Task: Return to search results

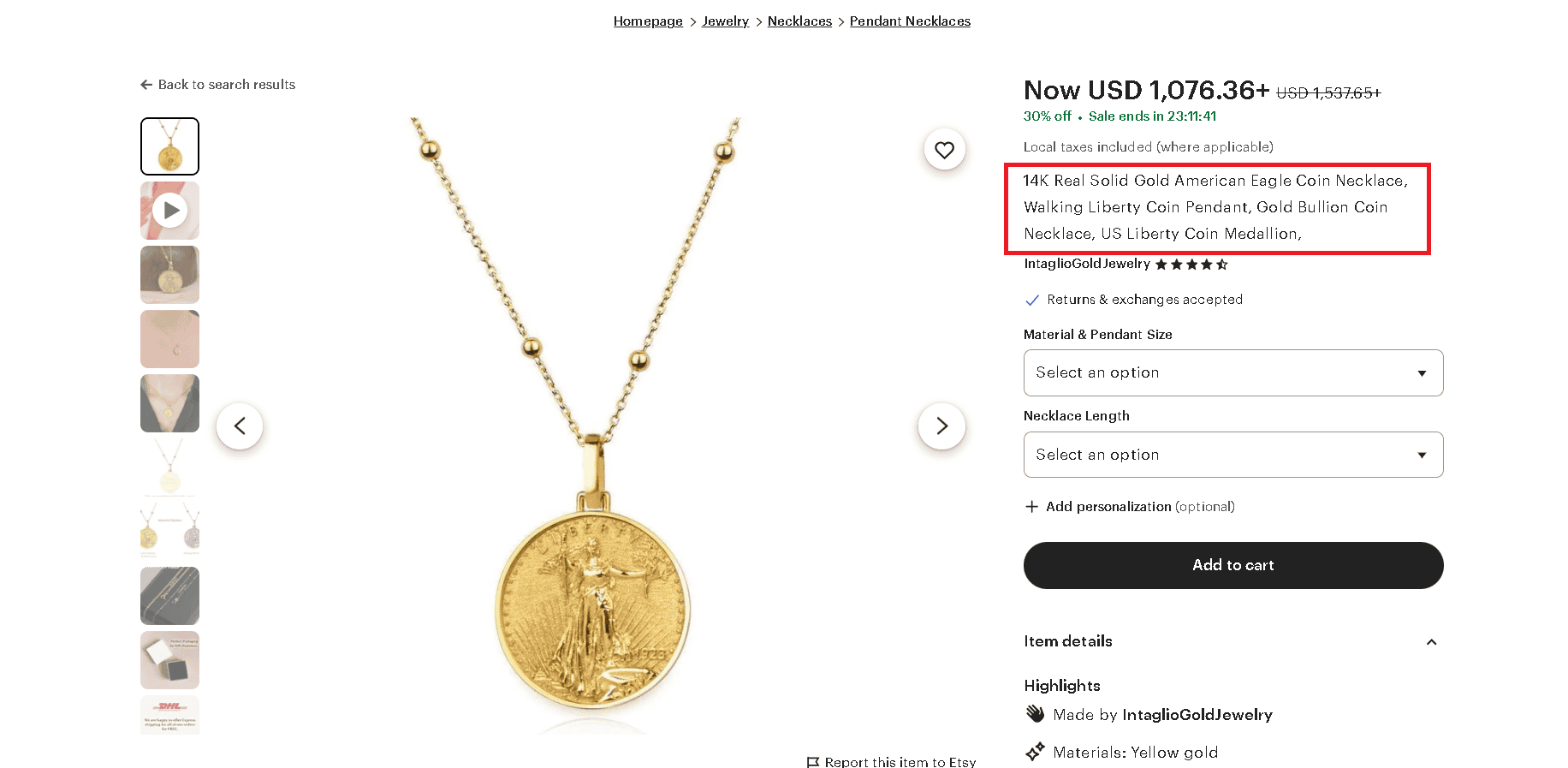Action: [x=217, y=84]
